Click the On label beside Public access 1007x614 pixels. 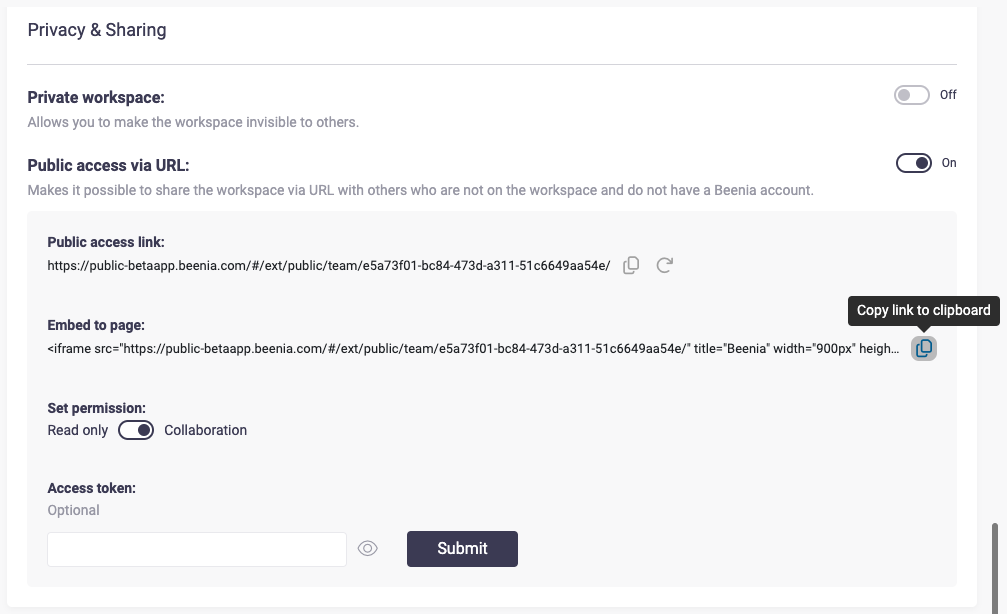click(949, 163)
